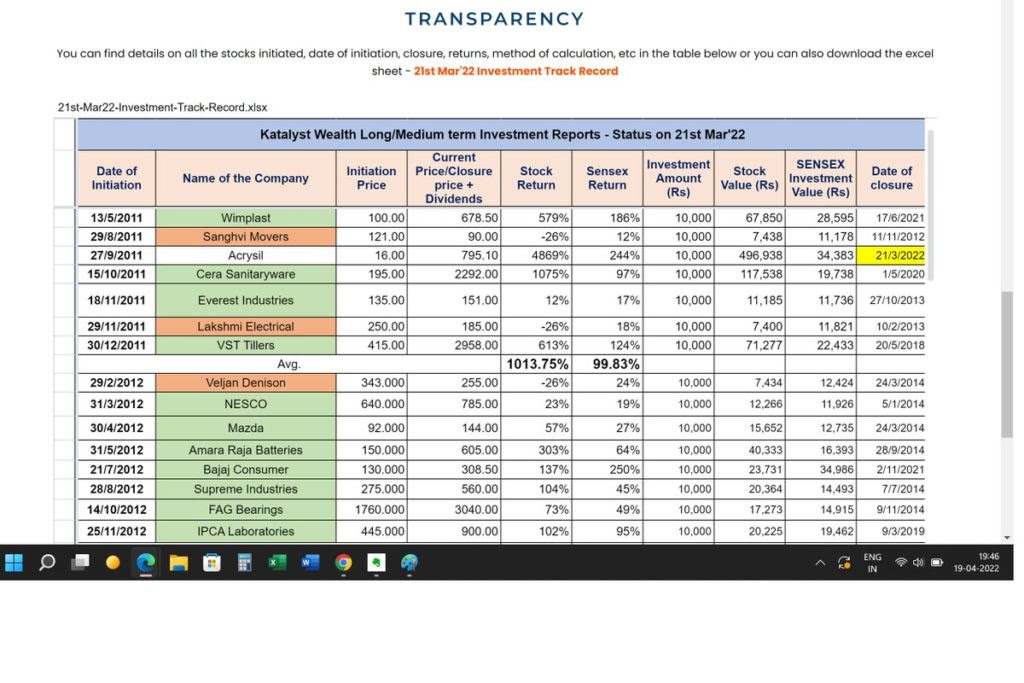Select the Cera Sanitaryware cell

click(246, 274)
